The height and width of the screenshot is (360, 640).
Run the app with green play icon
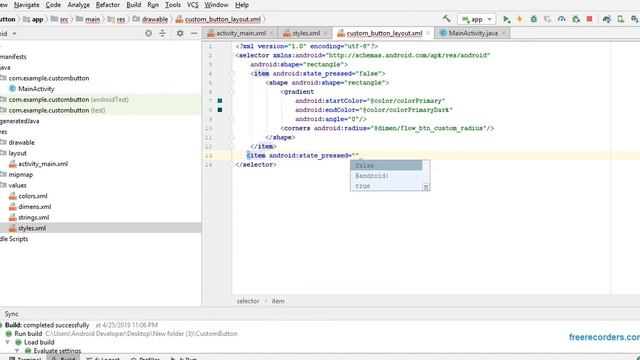pos(507,19)
